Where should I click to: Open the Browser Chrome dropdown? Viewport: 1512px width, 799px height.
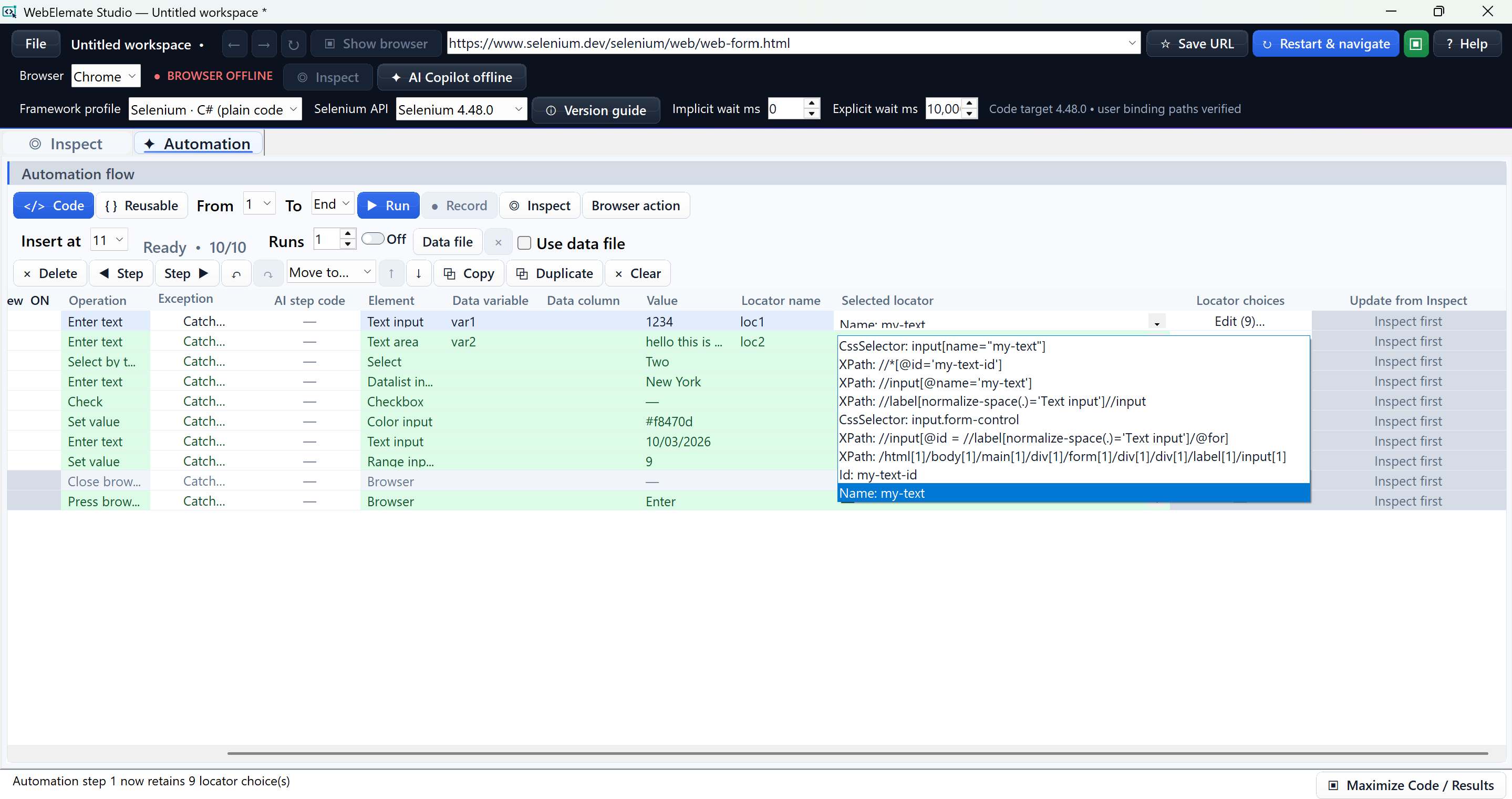pos(106,76)
